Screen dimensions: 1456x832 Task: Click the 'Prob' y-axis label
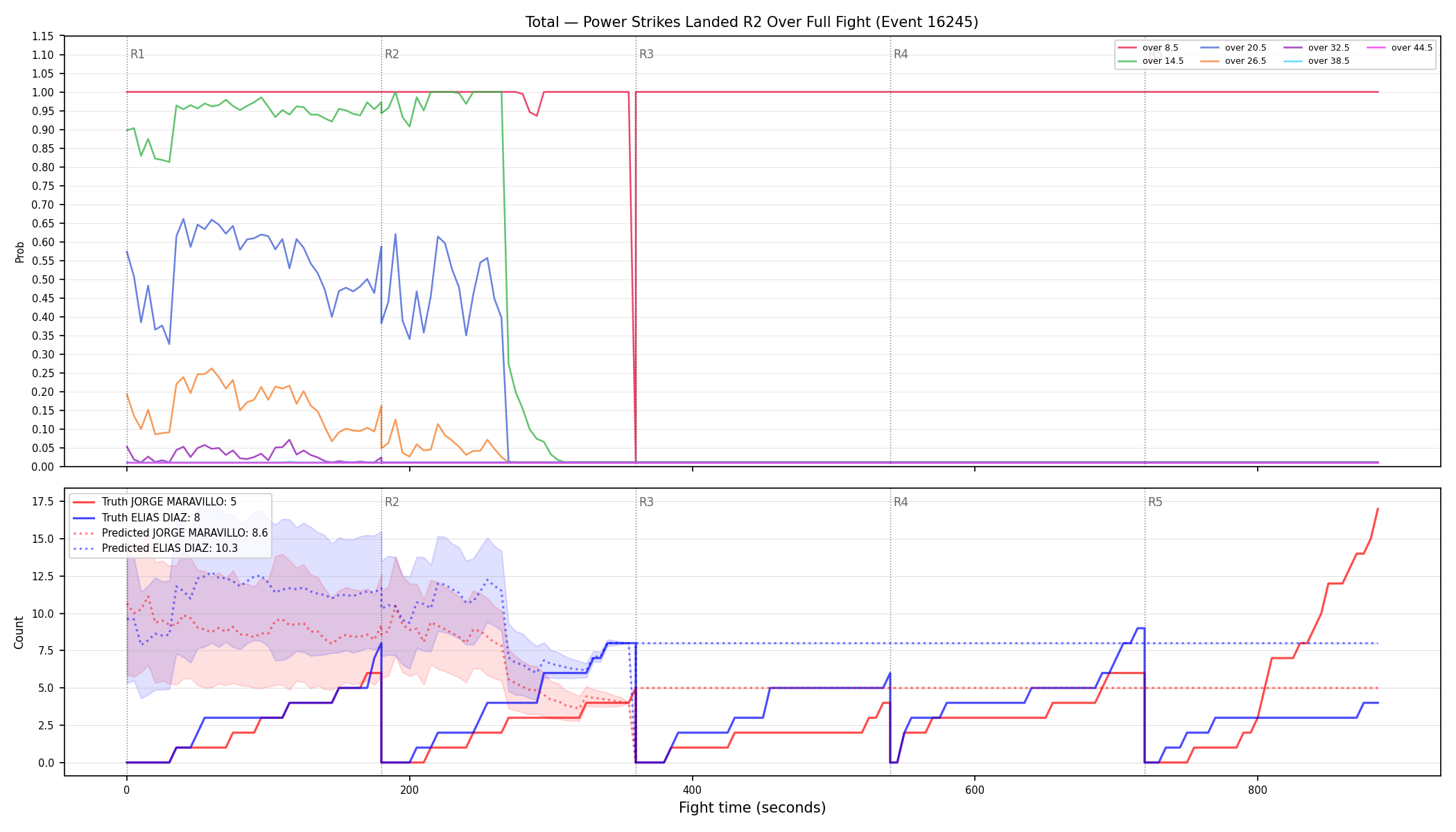coord(19,252)
